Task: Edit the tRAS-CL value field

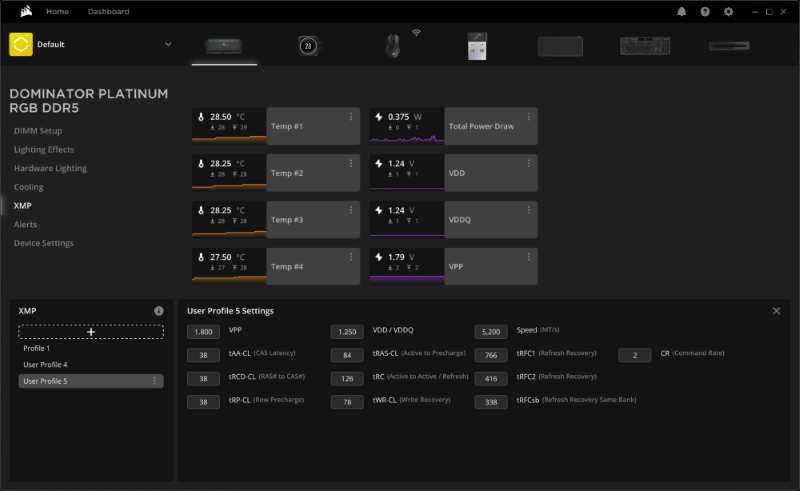Action: click(x=347, y=355)
